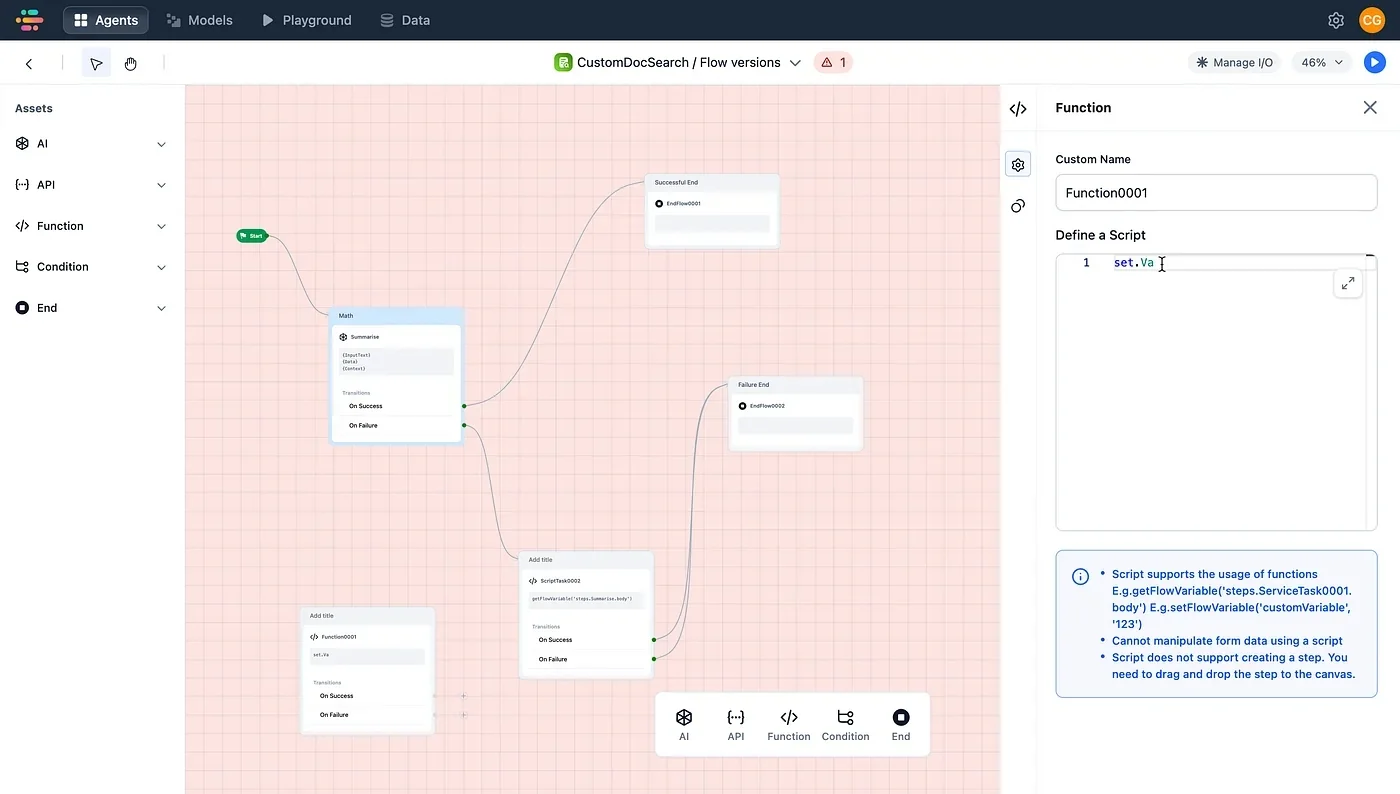1400x794 pixels.
Task: Open the Flow versions dropdown
Action: pyautogui.click(x=795, y=62)
